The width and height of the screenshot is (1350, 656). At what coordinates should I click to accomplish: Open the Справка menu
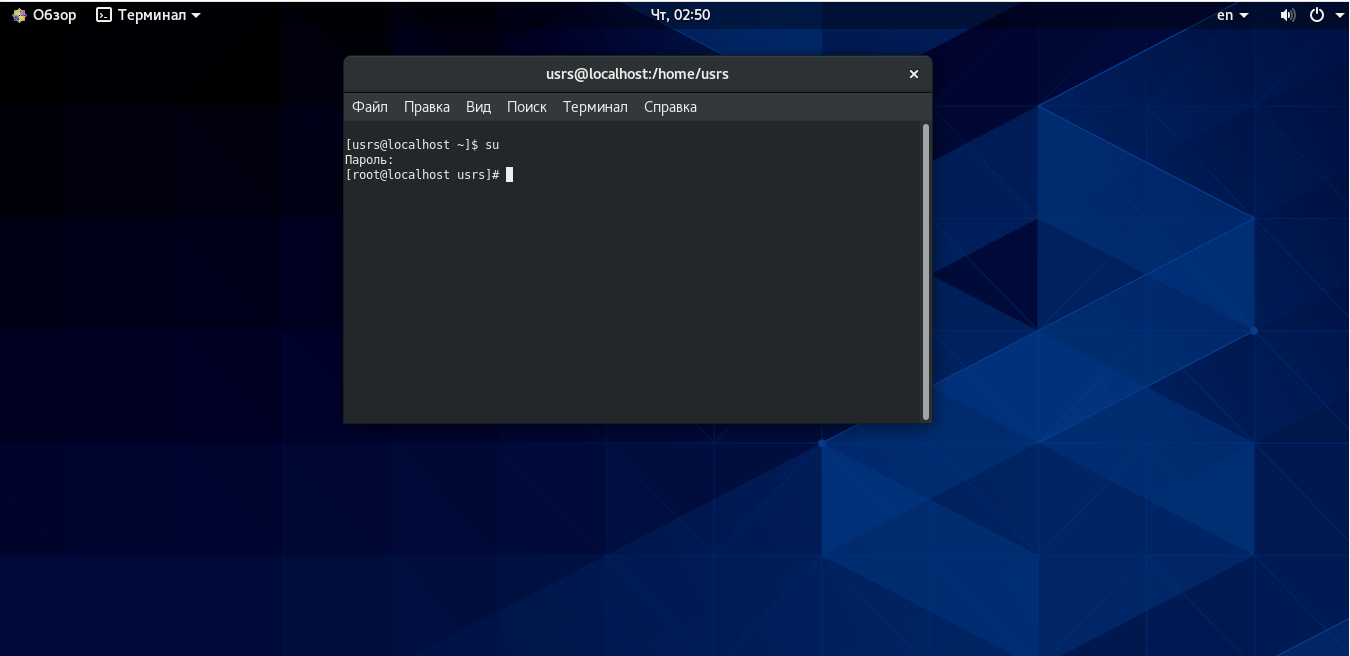click(670, 106)
